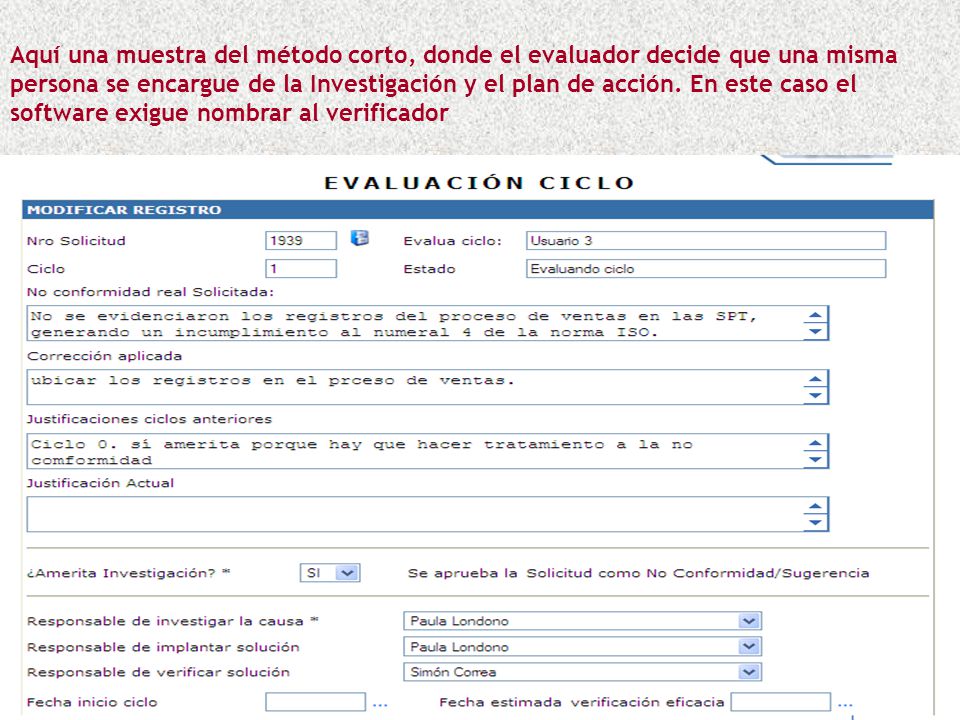The image size is (960, 720).
Task: Click the Fecha inicio ciclo date field
Action: click(315, 702)
